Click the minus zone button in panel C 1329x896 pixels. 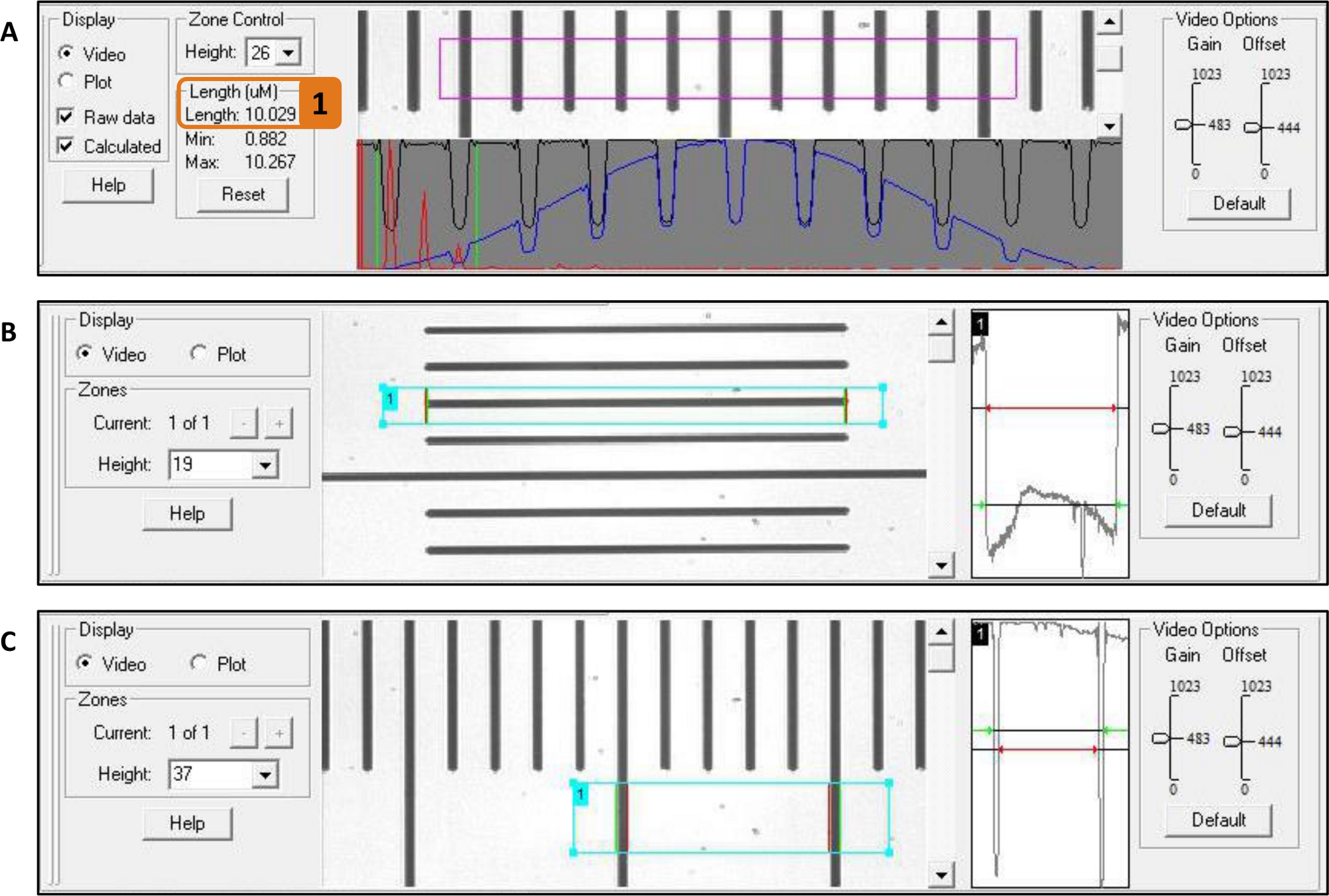tap(244, 733)
